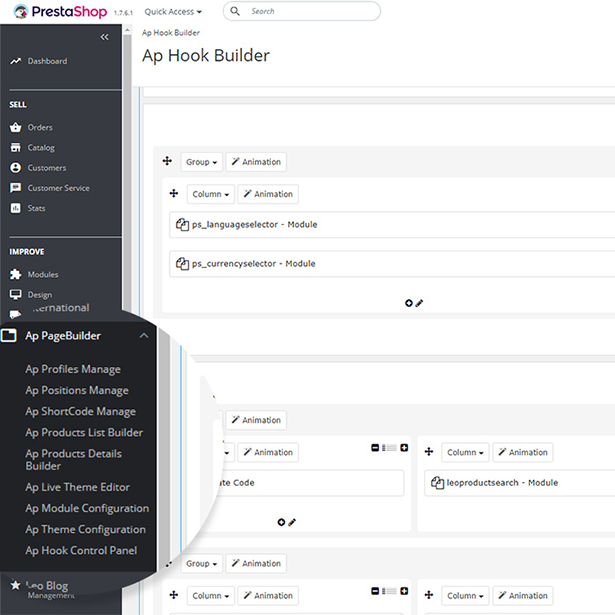Open the Orders menu

(x=40, y=127)
